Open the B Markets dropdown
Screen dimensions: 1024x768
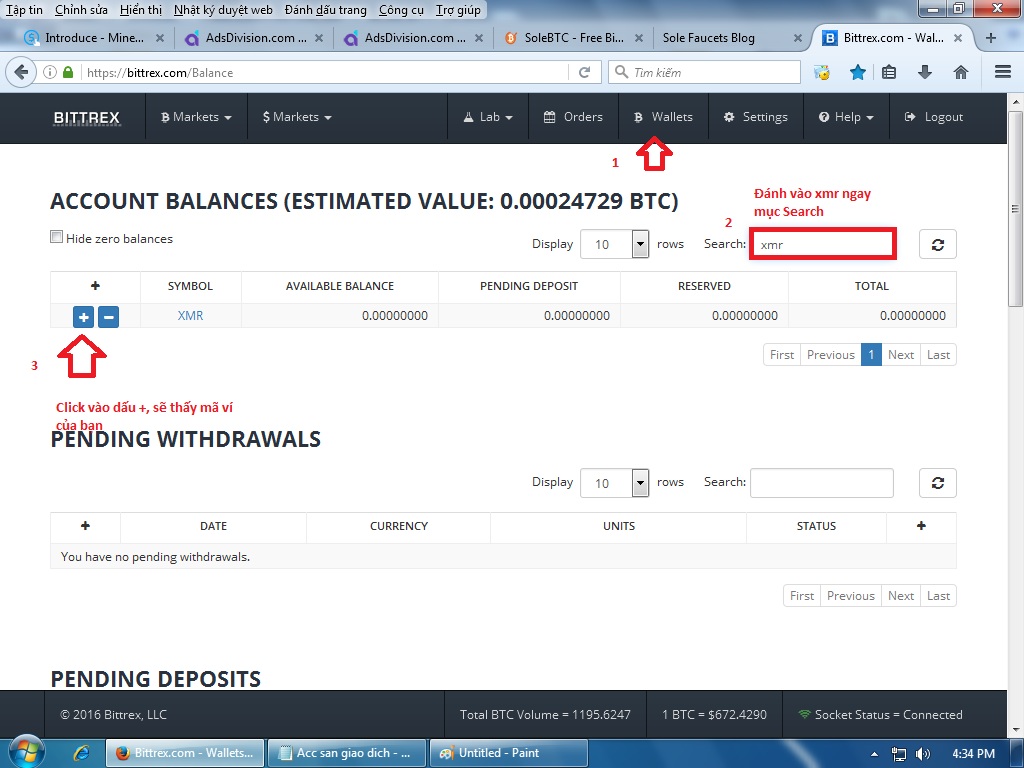coord(196,117)
